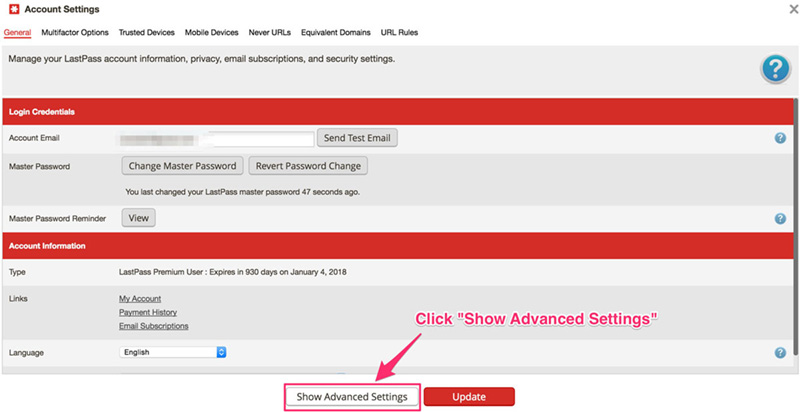
Task: Click help icon beside Language row
Action: click(x=780, y=352)
